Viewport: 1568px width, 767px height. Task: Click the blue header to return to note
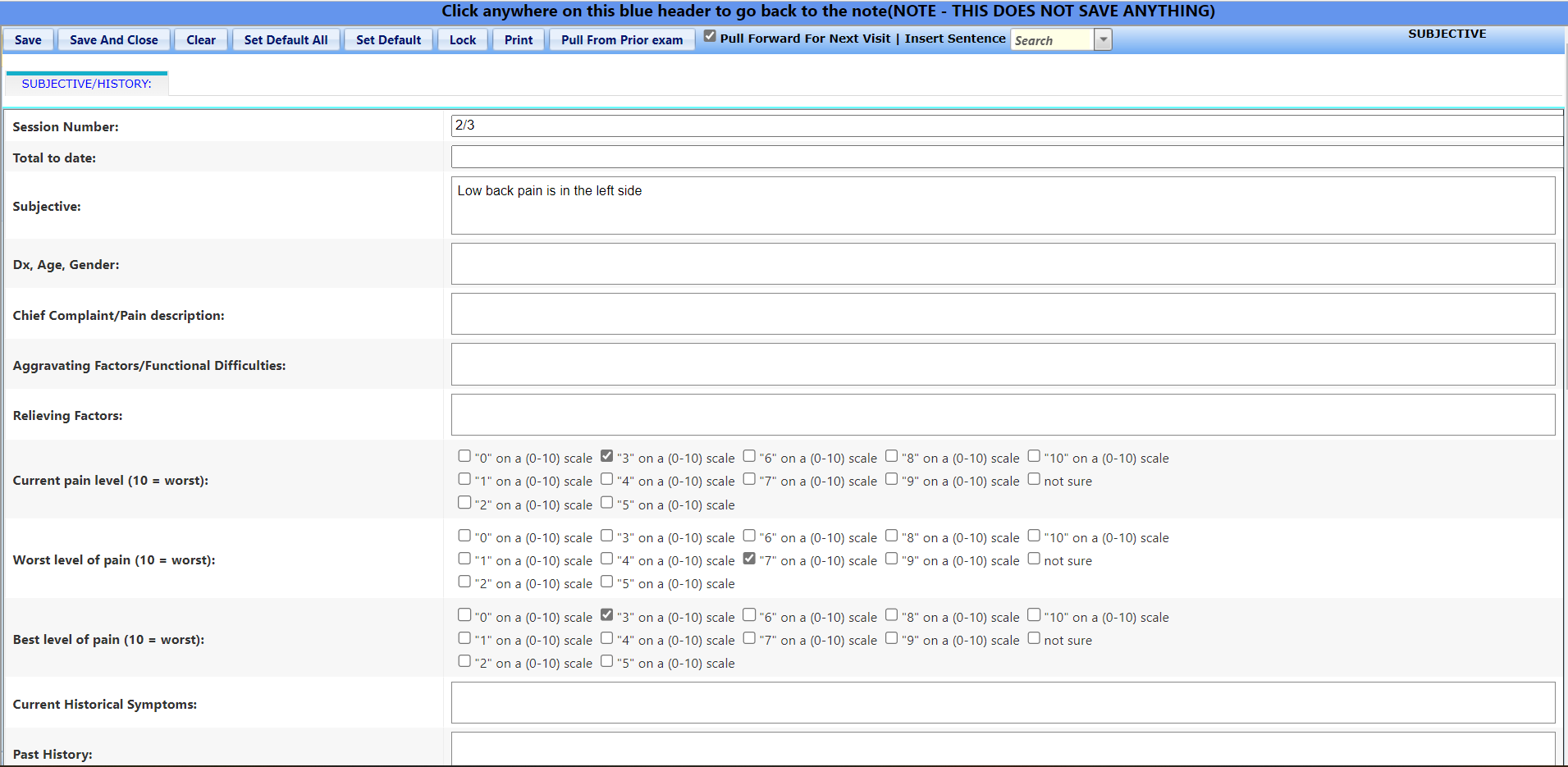[x=827, y=11]
